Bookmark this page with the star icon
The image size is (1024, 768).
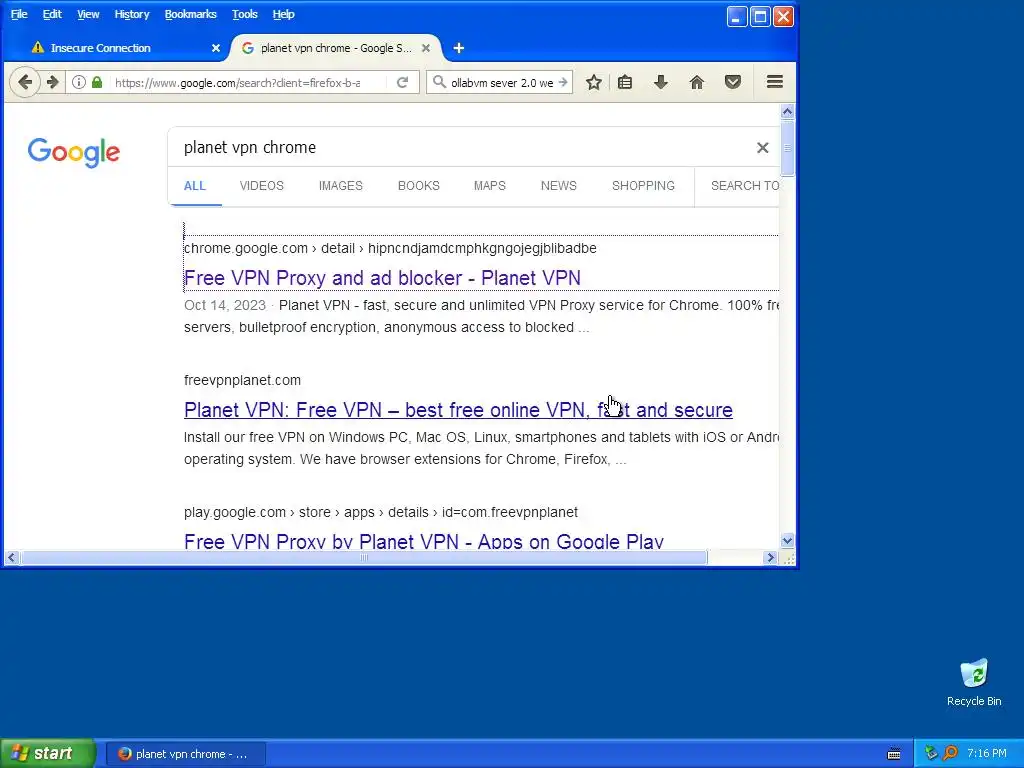pyautogui.click(x=594, y=82)
